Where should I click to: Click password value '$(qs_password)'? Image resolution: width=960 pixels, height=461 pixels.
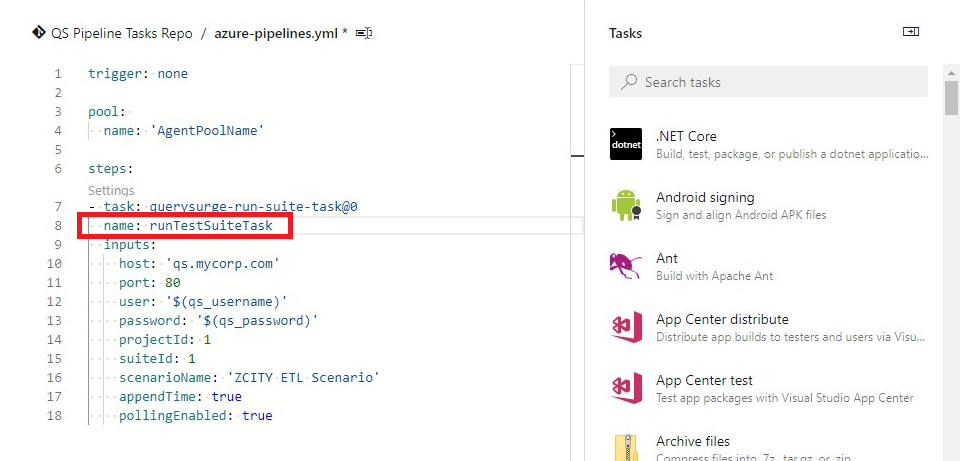pos(257,321)
